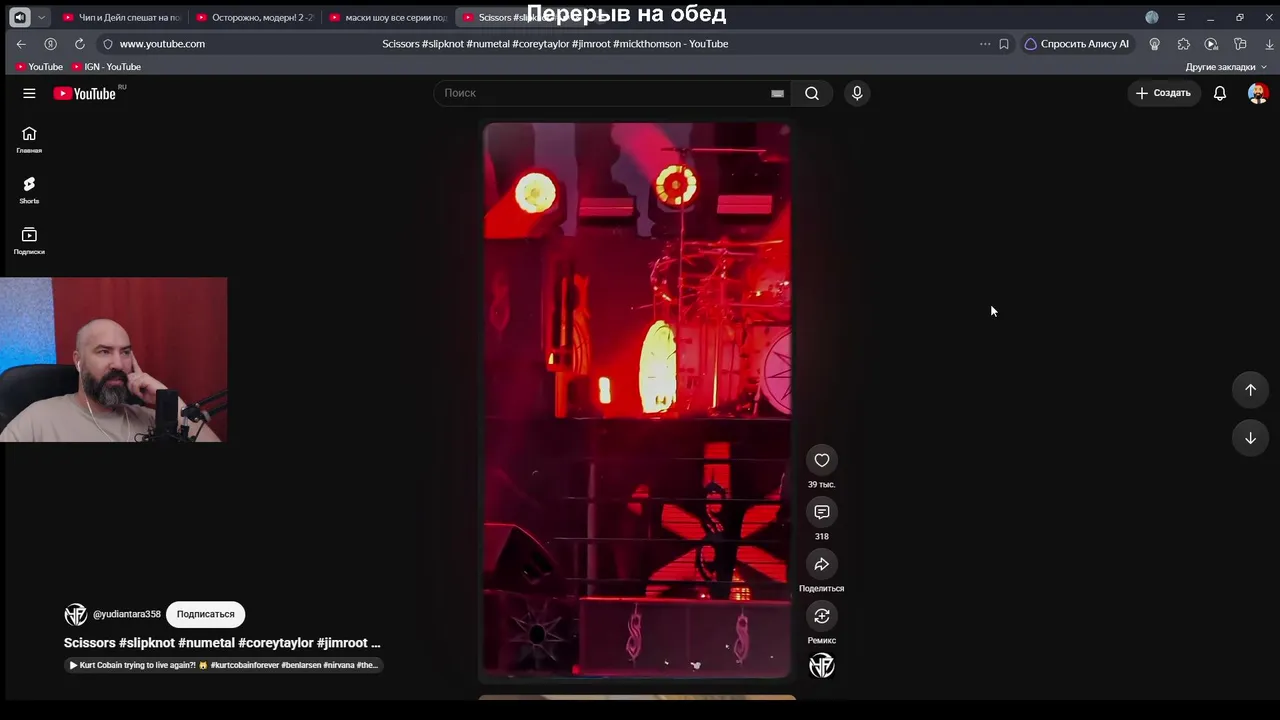
Task: Start voice search with the microphone
Action: (x=857, y=93)
